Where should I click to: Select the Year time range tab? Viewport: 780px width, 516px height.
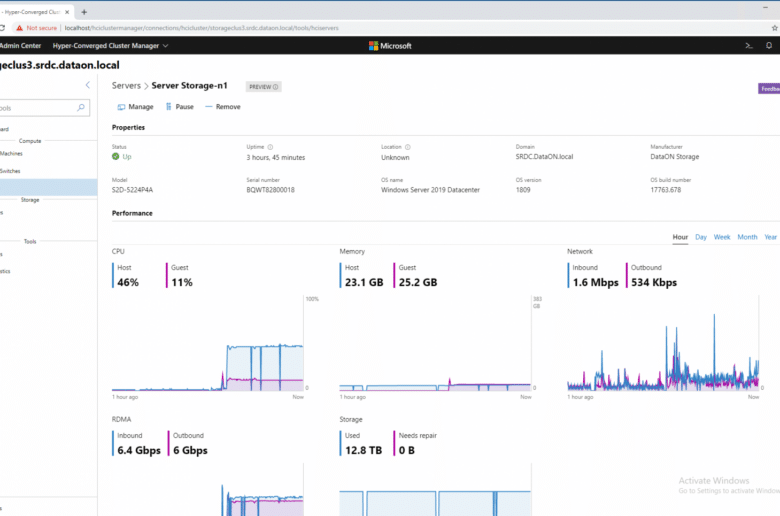click(x=771, y=237)
